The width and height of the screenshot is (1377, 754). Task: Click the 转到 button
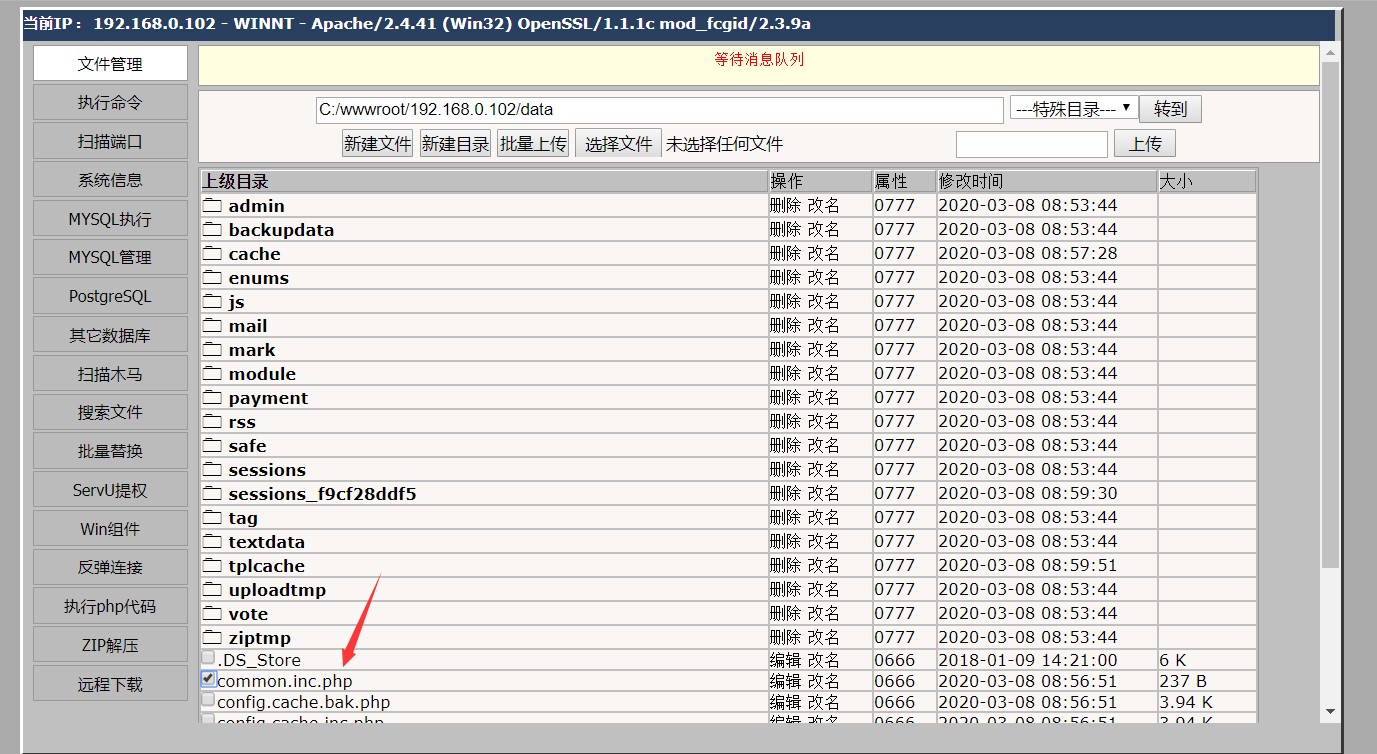[x=1170, y=108]
